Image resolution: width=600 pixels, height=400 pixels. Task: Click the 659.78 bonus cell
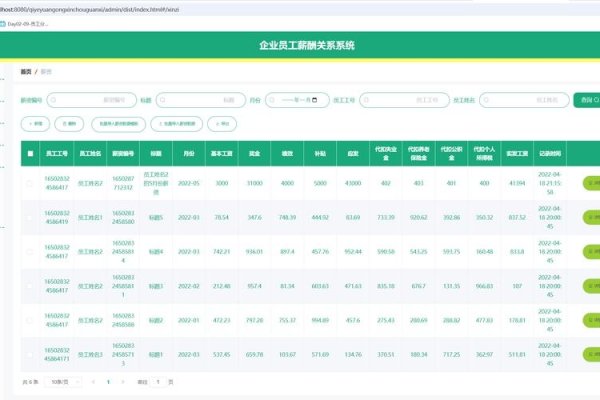point(254,354)
